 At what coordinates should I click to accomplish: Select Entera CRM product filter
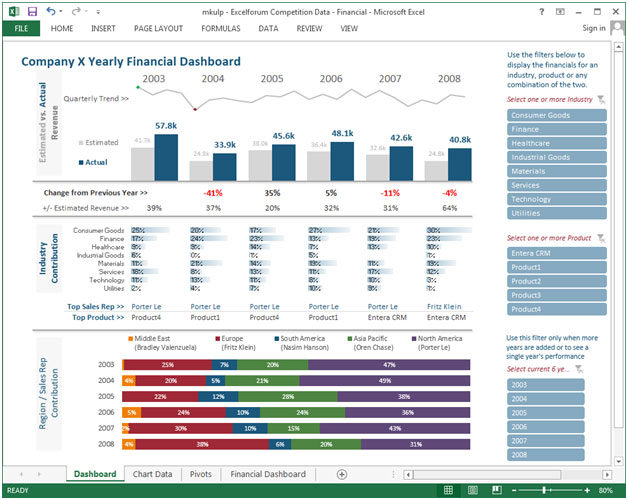[557, 253]
